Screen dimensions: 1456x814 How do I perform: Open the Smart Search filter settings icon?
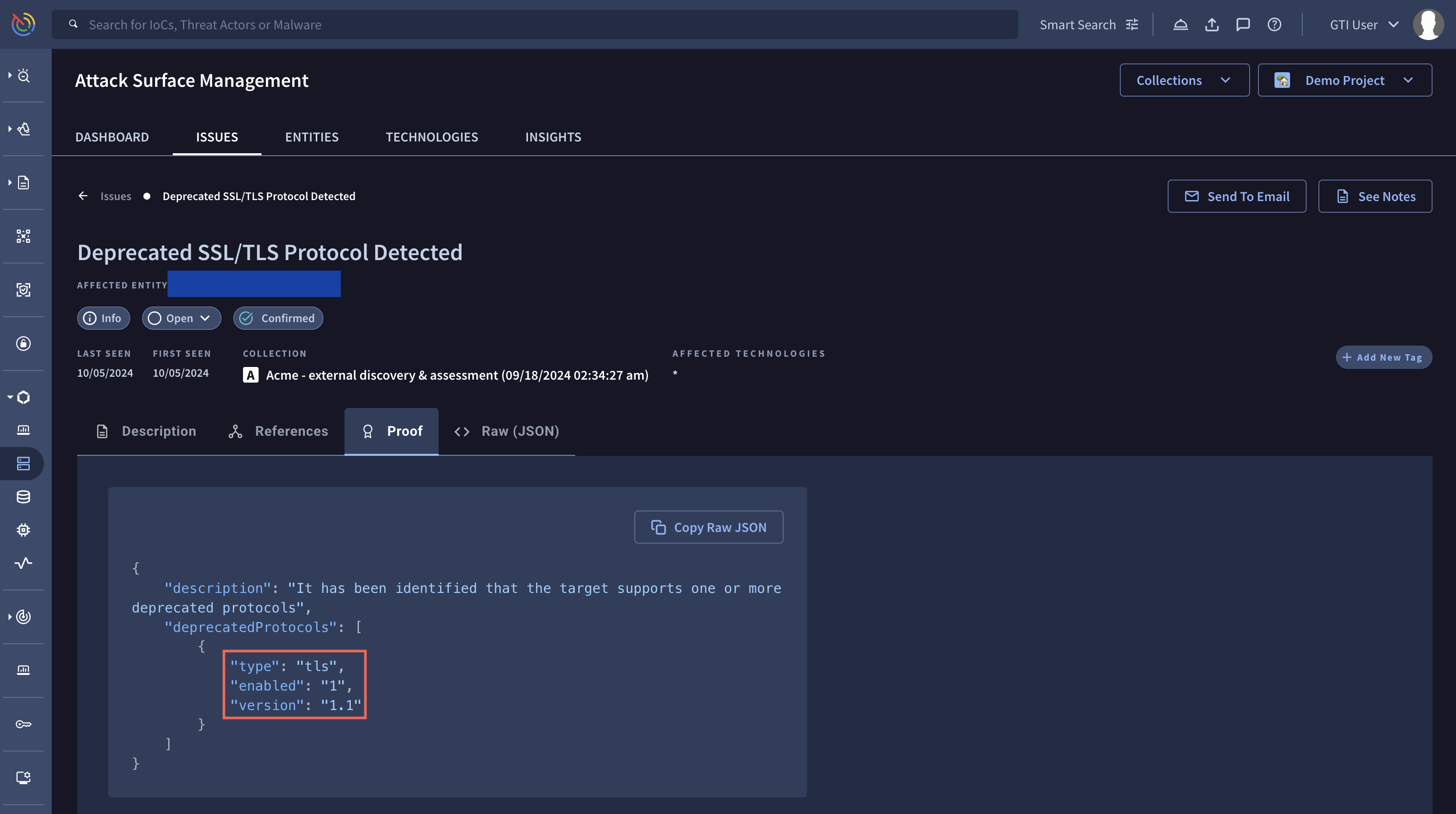tap(1132, 24)
